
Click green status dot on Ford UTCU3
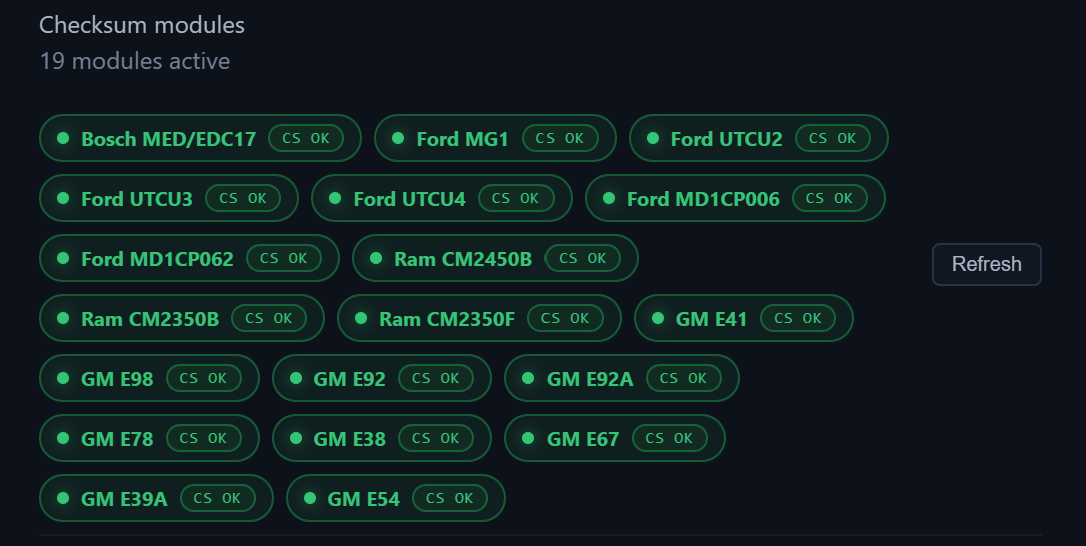pos(63,198)
